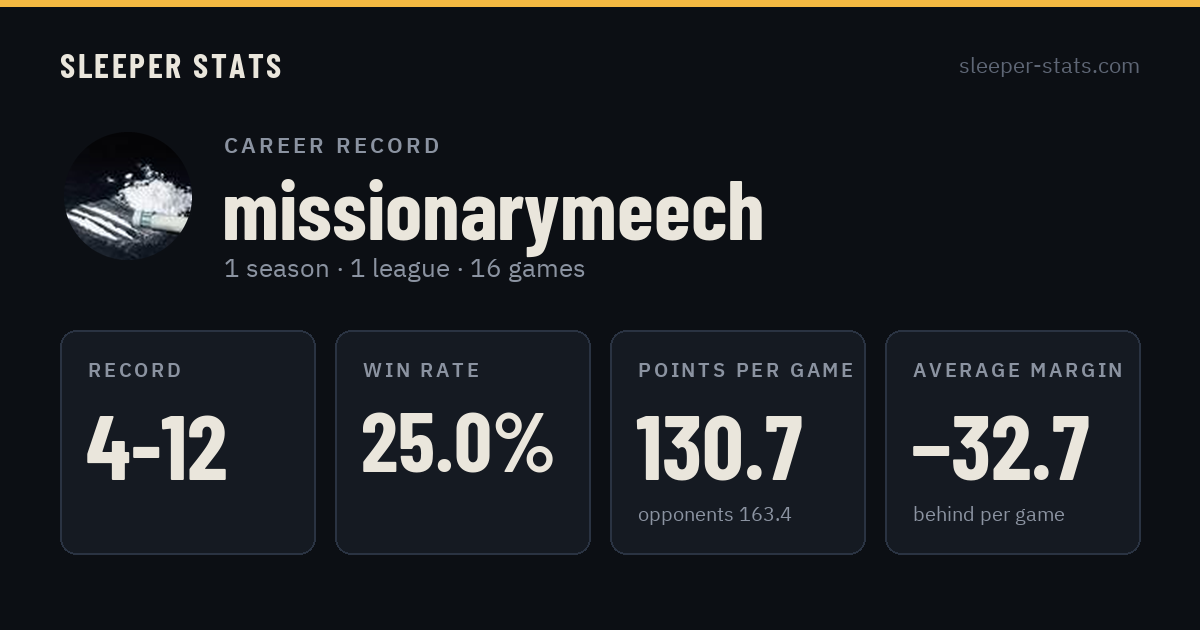
Task: Click the −32.7 margin value
Action: pos(1000,449)
